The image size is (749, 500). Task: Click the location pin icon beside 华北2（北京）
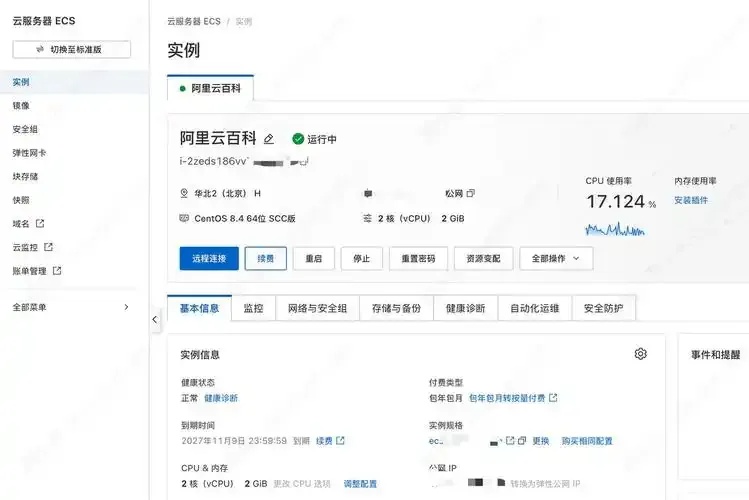(x=184, y=193)
